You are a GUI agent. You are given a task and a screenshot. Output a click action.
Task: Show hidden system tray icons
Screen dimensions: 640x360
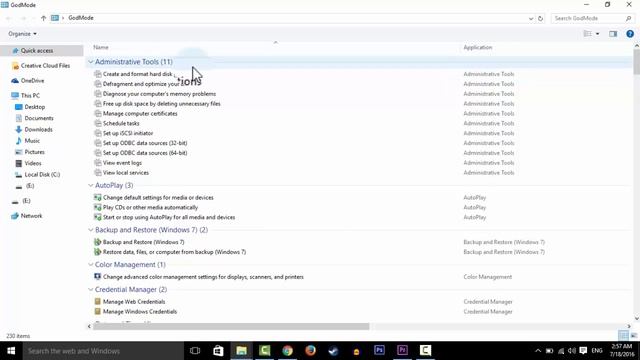538,351
